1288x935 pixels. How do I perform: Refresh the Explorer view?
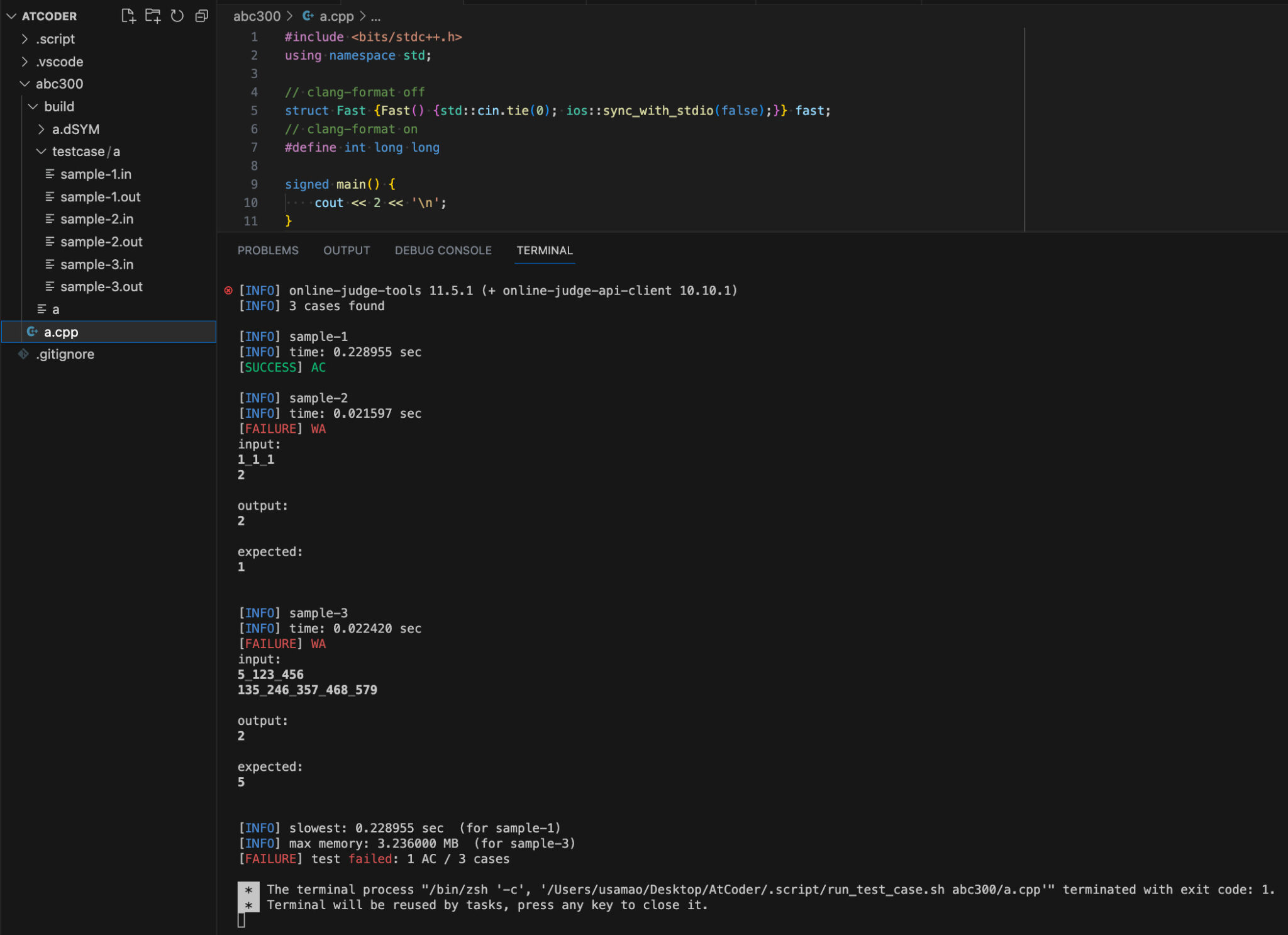(177, 16)
